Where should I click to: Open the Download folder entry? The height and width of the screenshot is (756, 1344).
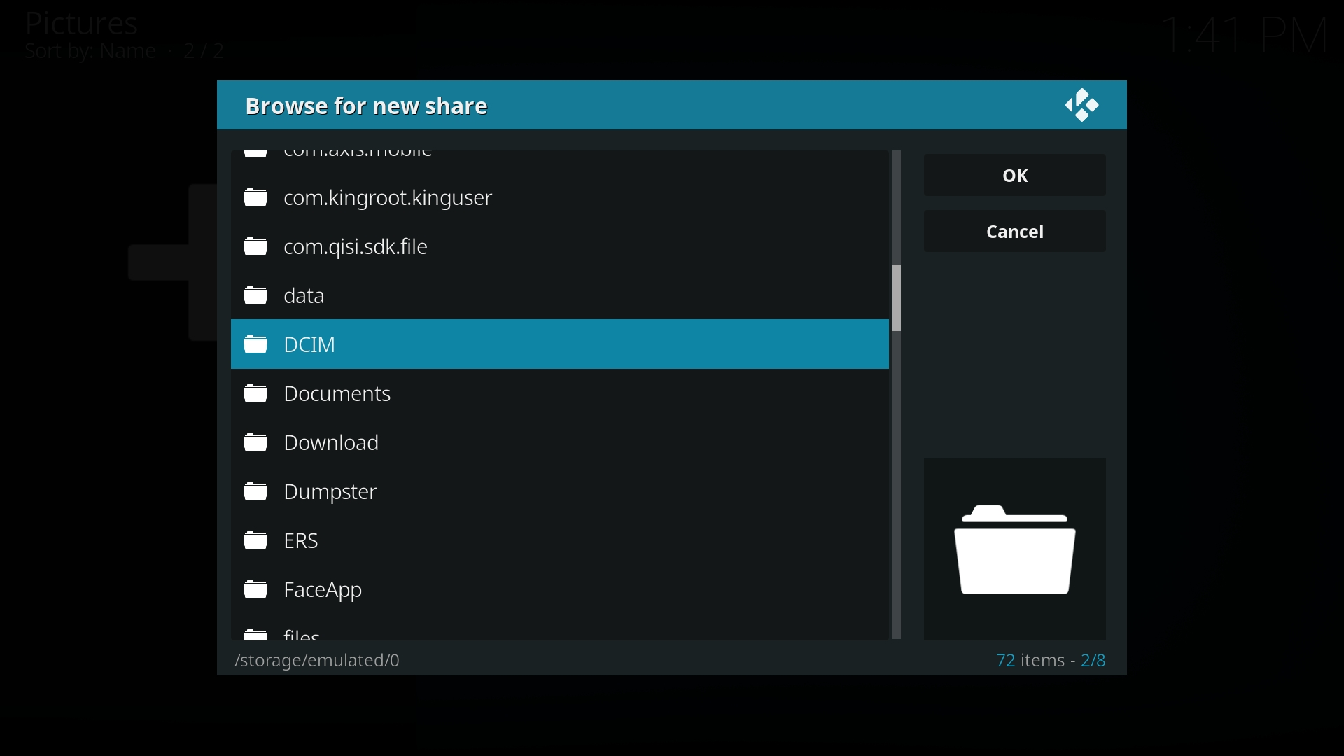click(560, 442)
